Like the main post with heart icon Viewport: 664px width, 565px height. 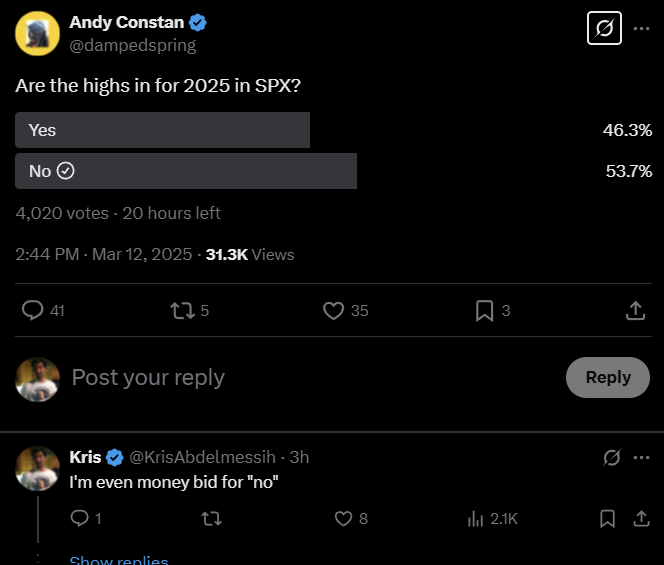333,310
